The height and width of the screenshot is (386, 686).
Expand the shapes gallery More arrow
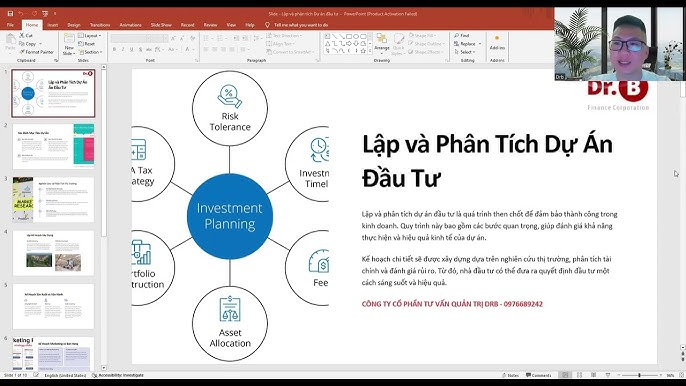click(370, 52)
